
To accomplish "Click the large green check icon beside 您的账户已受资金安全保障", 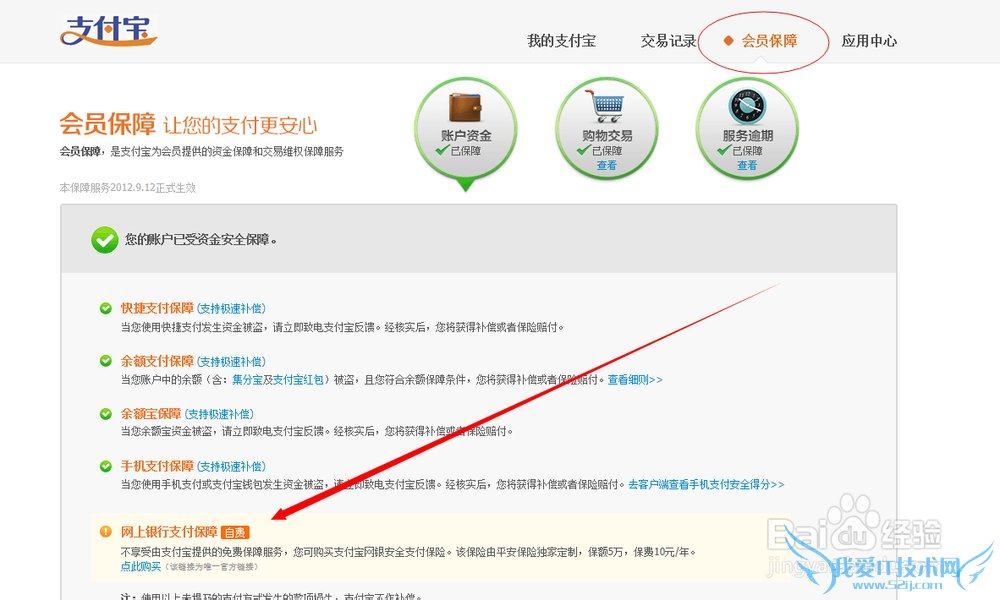I will [105, 240].
